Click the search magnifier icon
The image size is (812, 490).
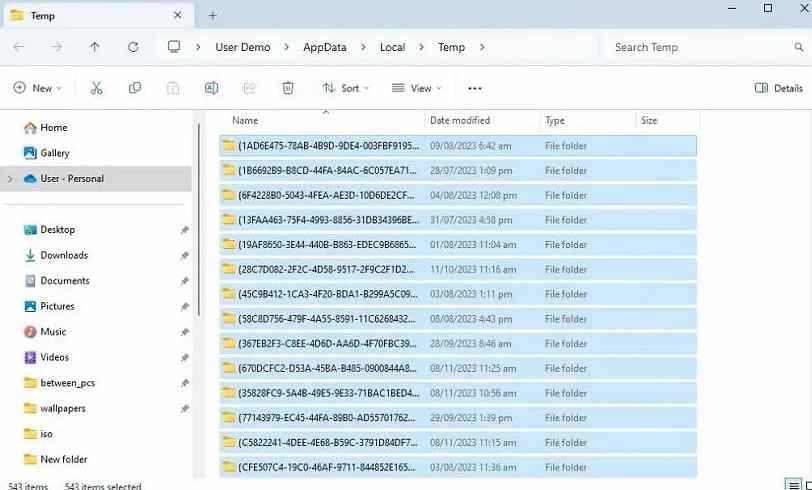coord(799,47)
